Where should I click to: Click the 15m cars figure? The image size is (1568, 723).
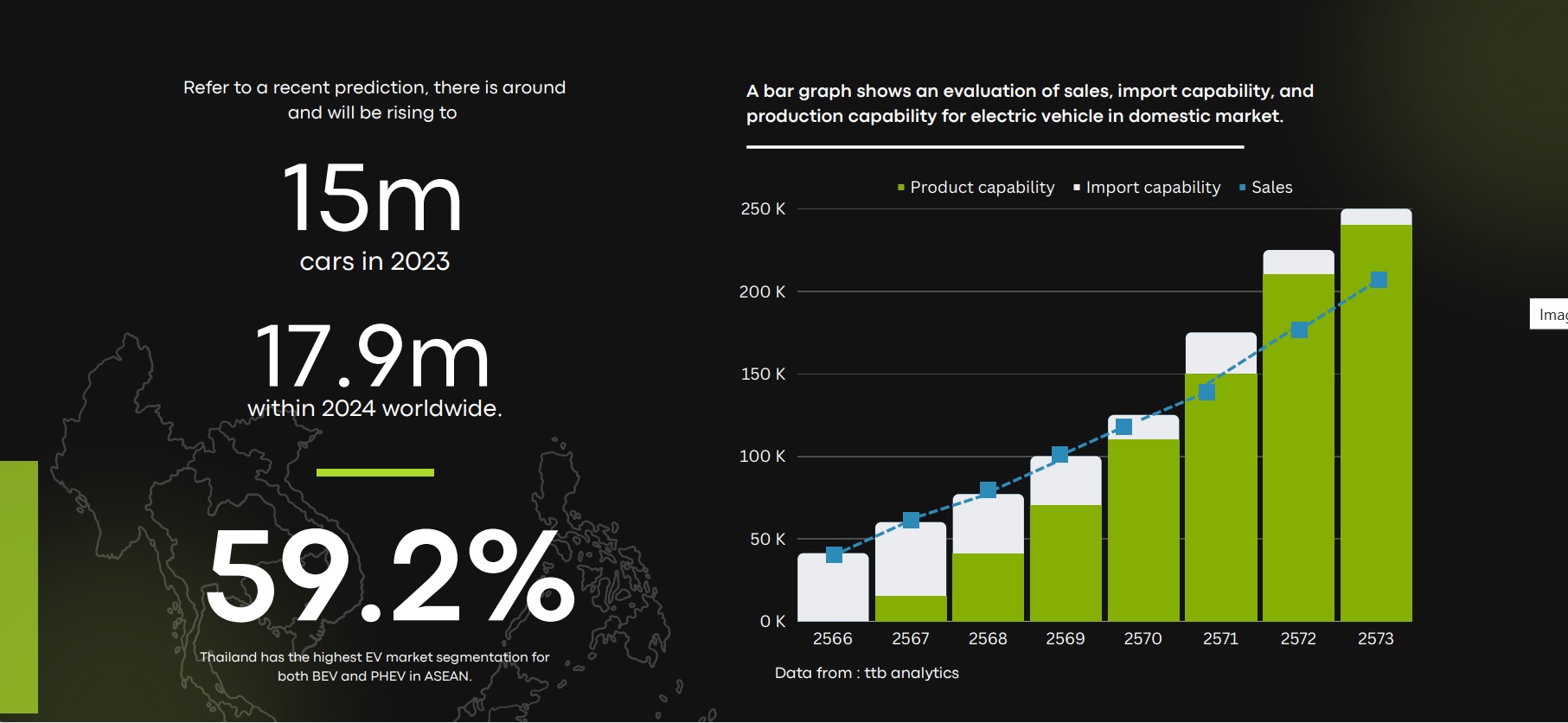tap(373, 198)
